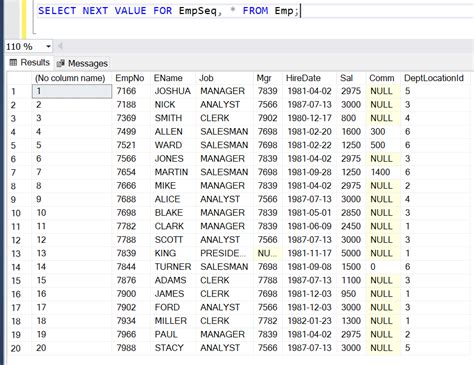Click the truncated NU... Mgr cell for KING
The width and height of the screenshot is (474, 365).
tap(267, 253)
